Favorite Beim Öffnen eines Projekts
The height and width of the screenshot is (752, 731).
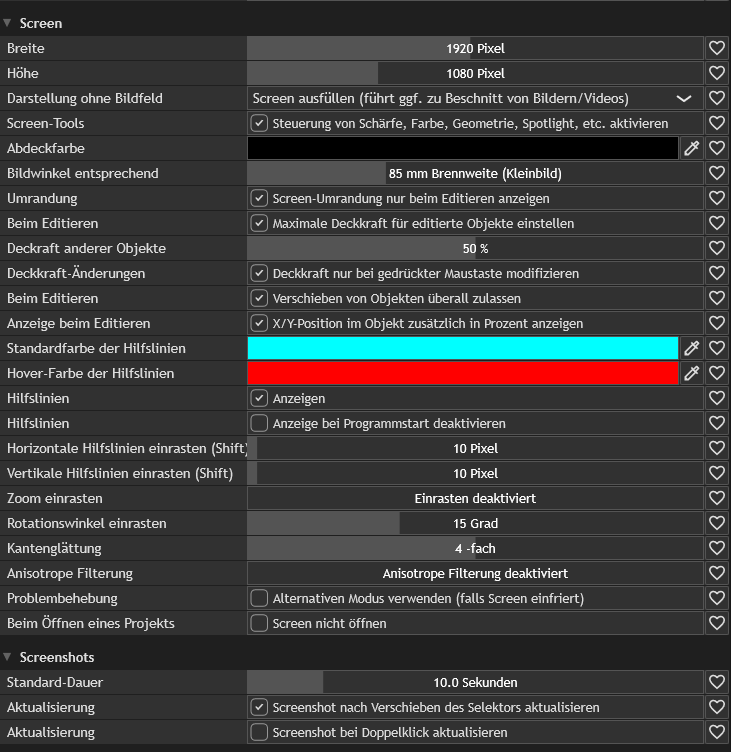point(717,623)
